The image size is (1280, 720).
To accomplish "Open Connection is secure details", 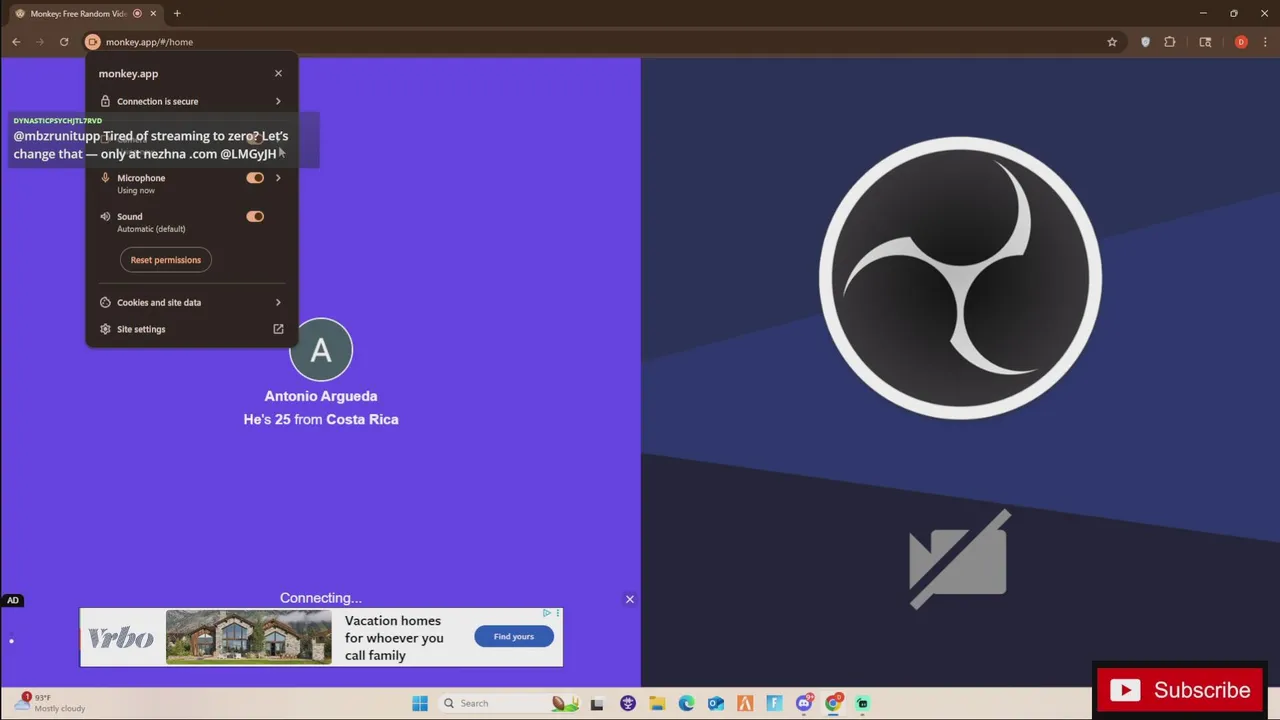I will tap(191, 101).
